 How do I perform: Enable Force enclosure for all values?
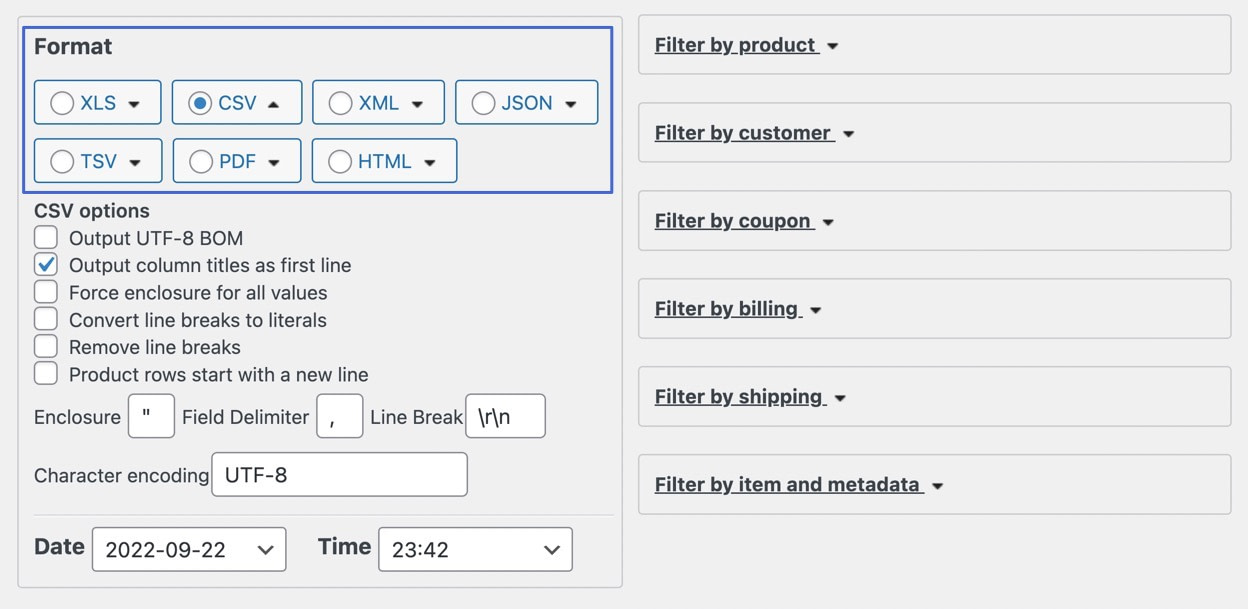[x=45, y=292]
